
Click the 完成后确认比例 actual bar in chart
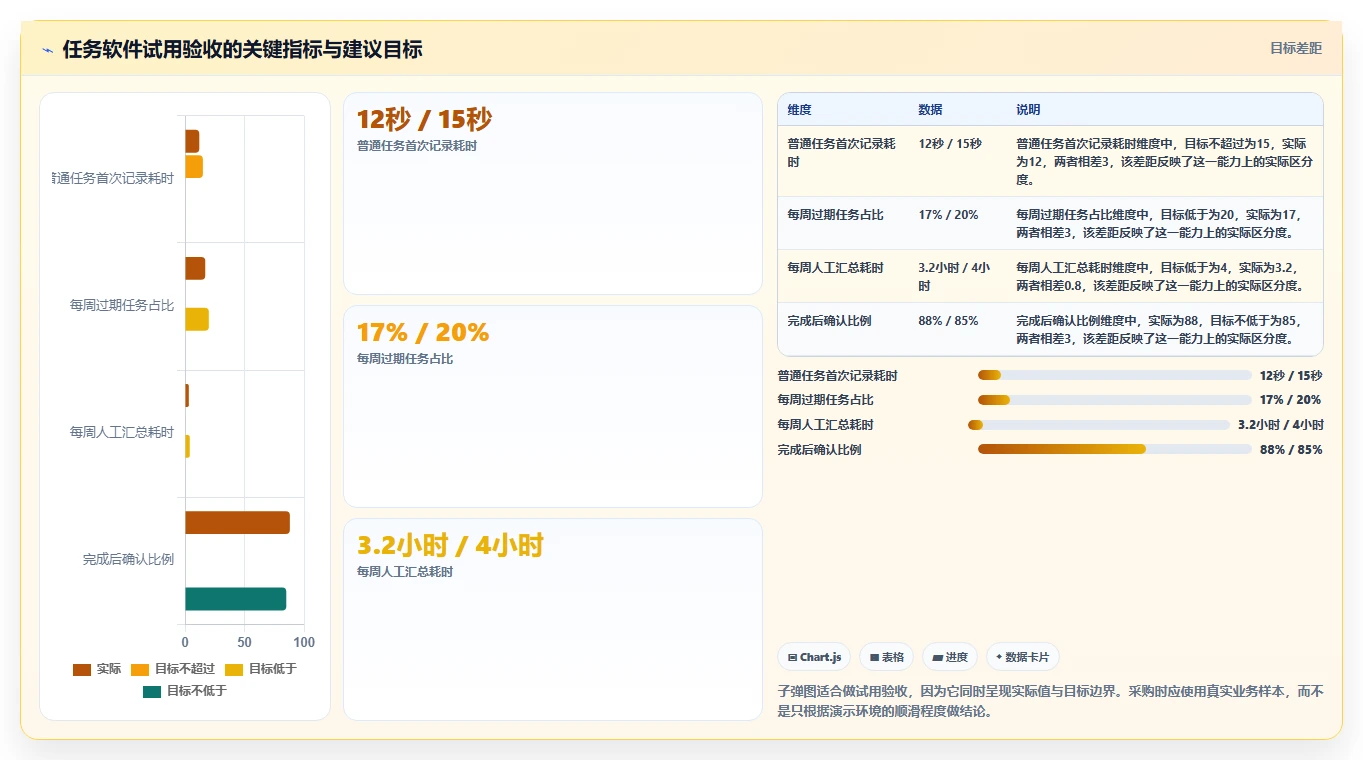tap(237, 523)
